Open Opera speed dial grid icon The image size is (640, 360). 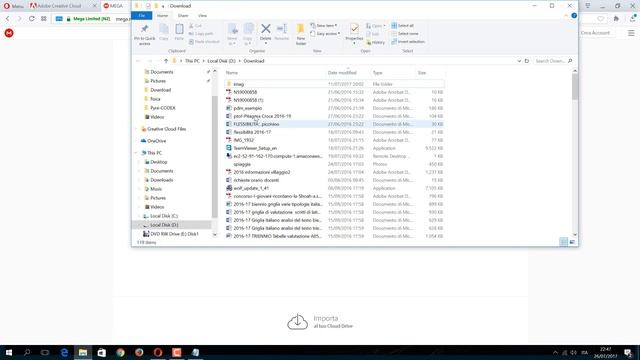[x=44, y=19]
